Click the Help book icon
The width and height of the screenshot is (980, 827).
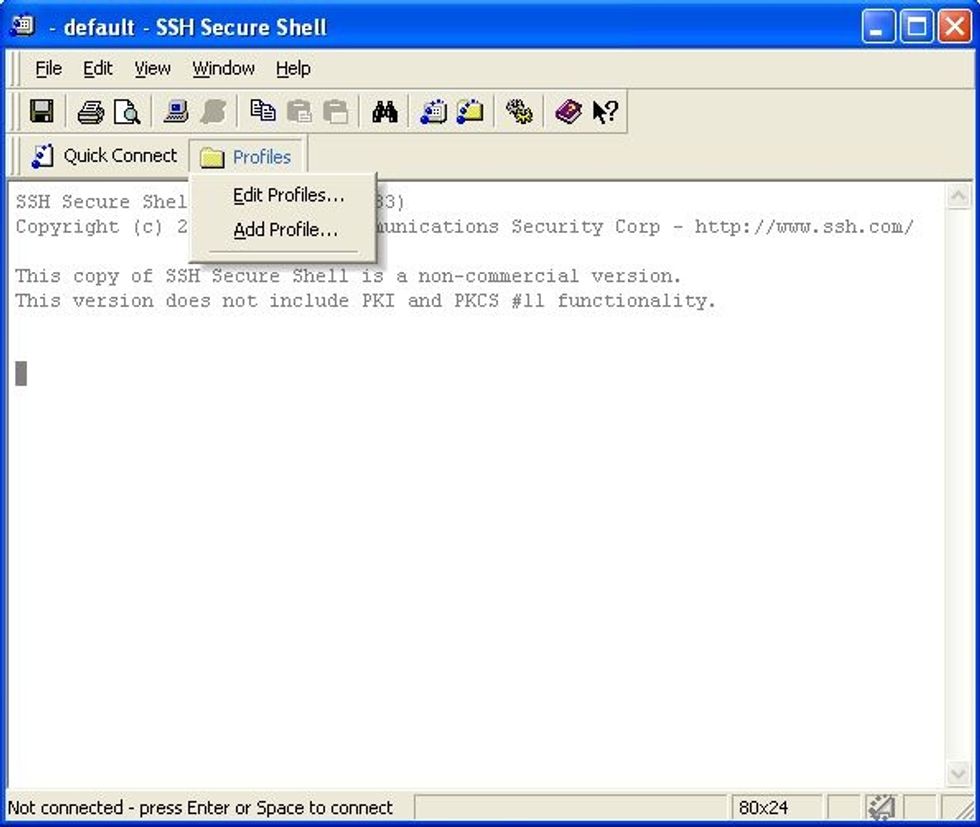click(x=568, y=112)
